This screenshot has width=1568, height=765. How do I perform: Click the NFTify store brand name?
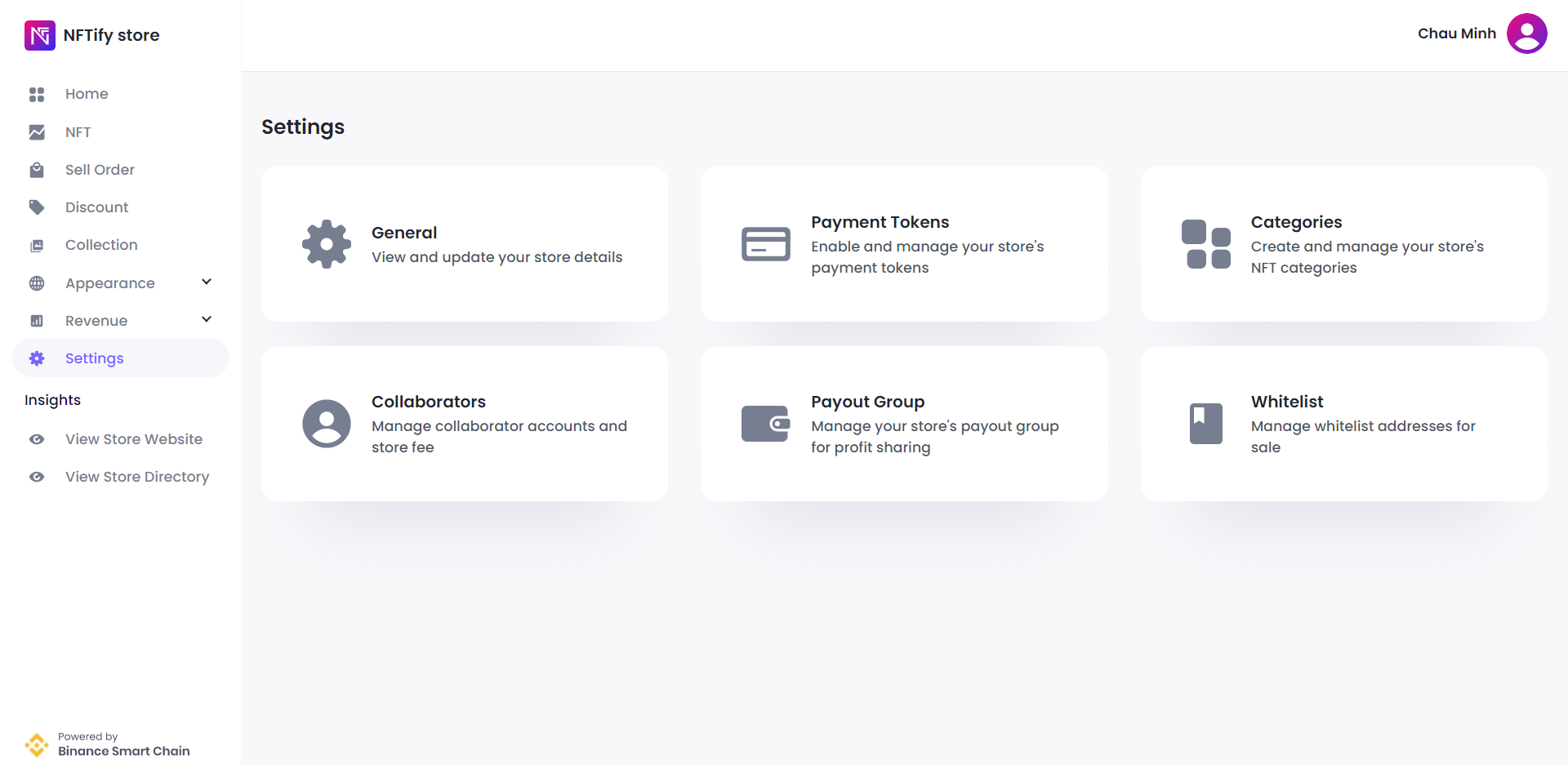point(111,35)
